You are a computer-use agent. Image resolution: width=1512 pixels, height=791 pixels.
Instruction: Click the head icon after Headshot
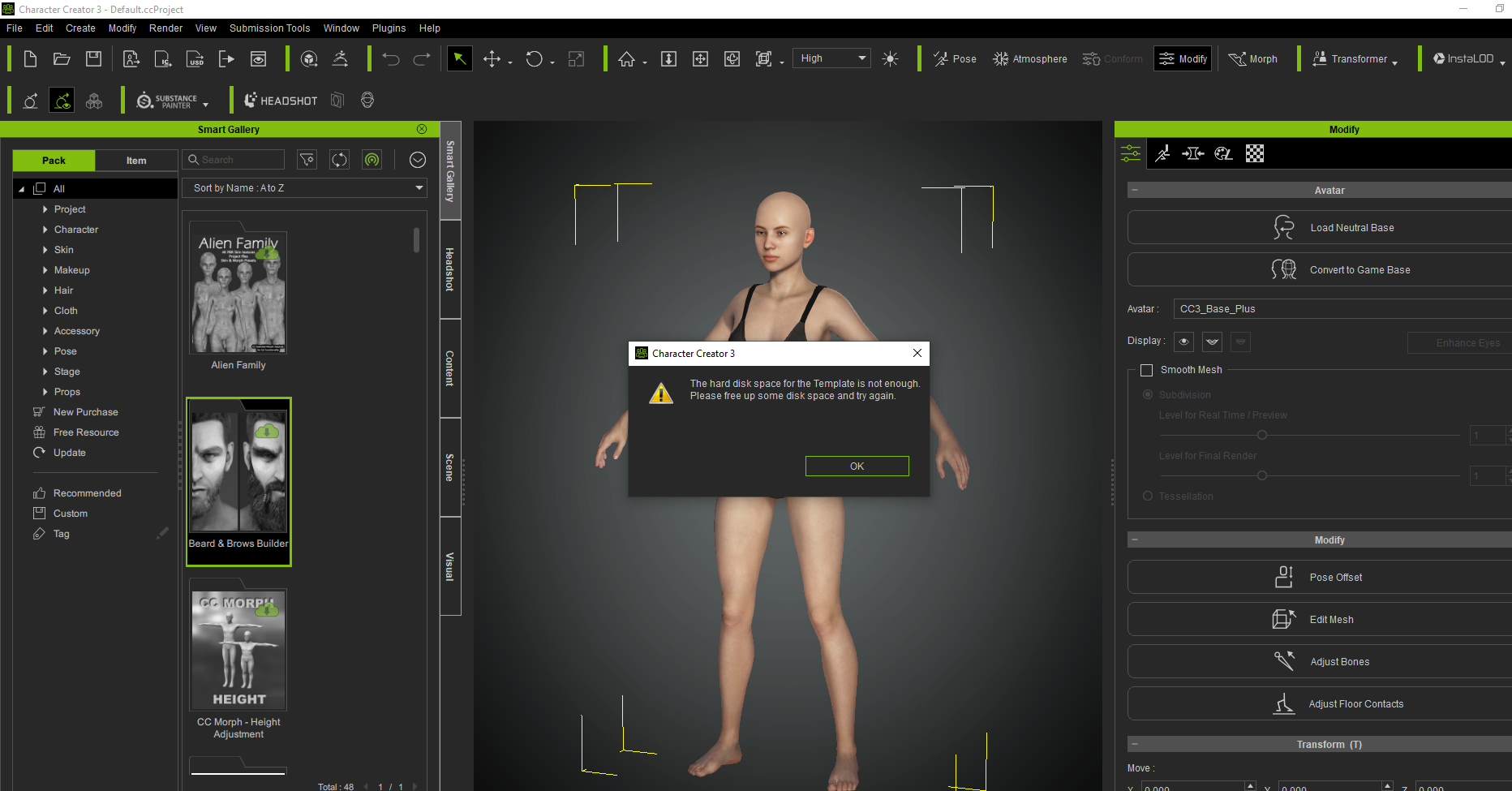(x=367, y=100)
